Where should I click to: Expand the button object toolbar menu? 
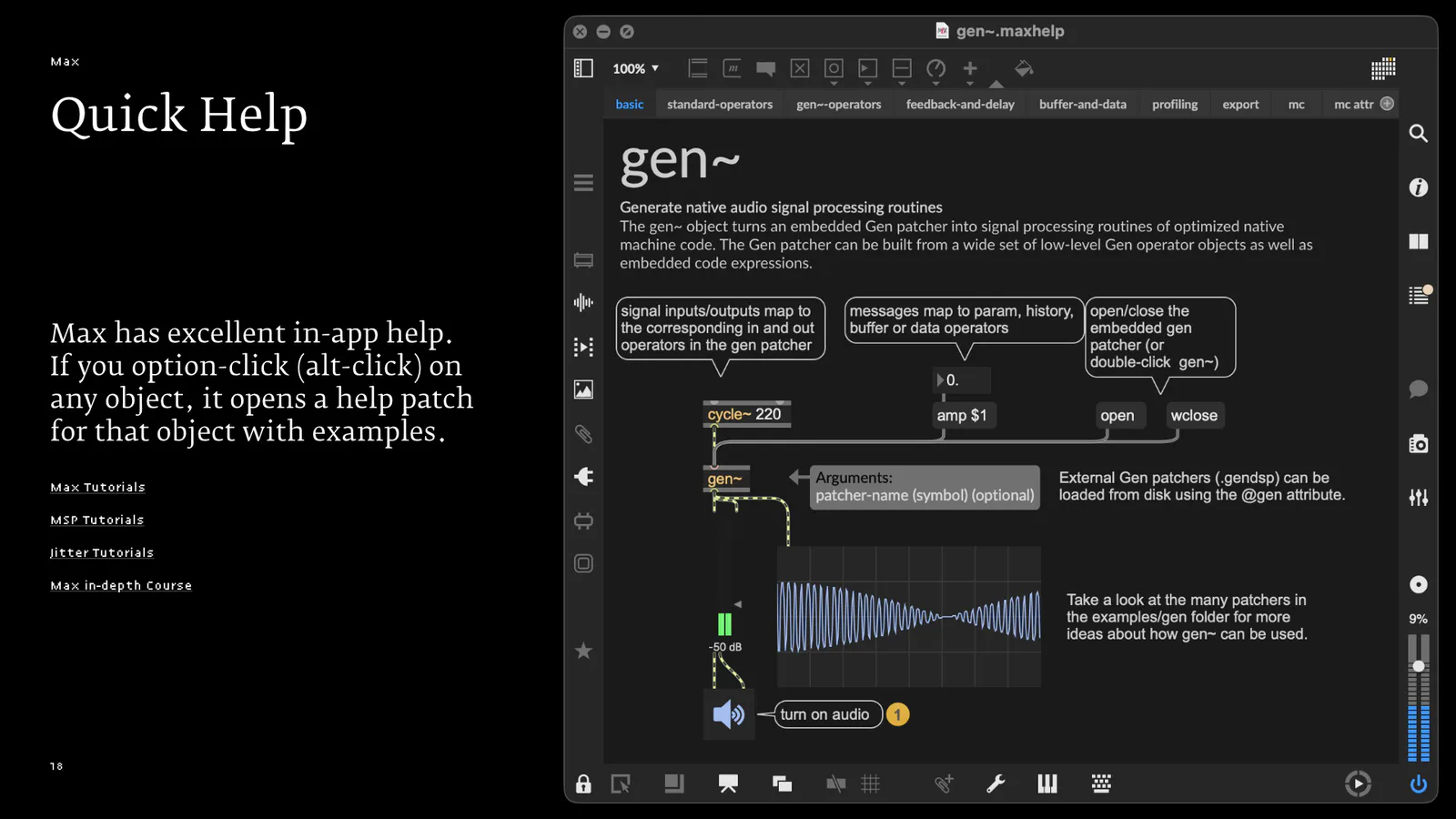pyautogui.click(x=834, y=70)
